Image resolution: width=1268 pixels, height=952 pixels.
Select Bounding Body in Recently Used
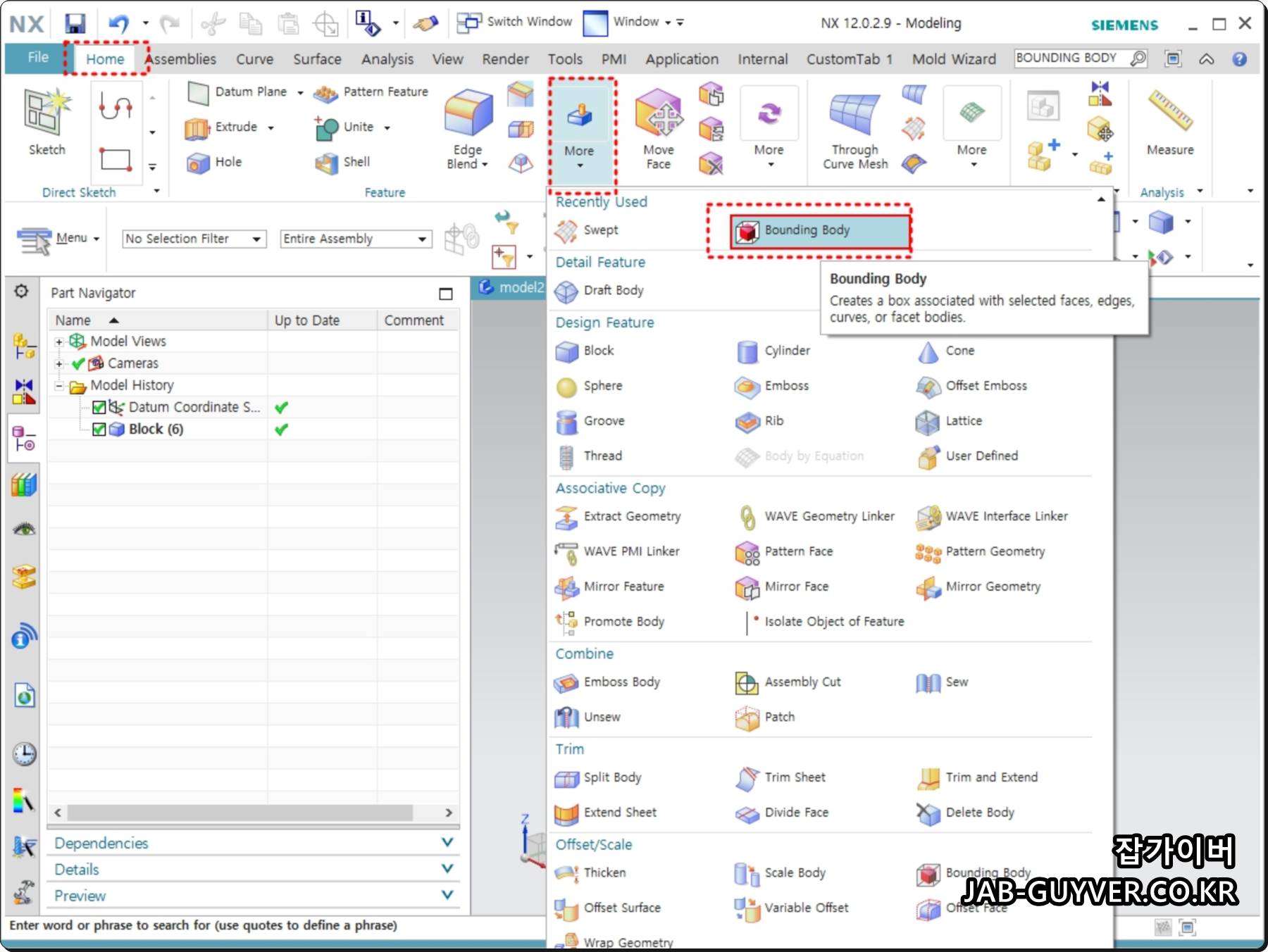pyautogui.click(x=821, y=231)
